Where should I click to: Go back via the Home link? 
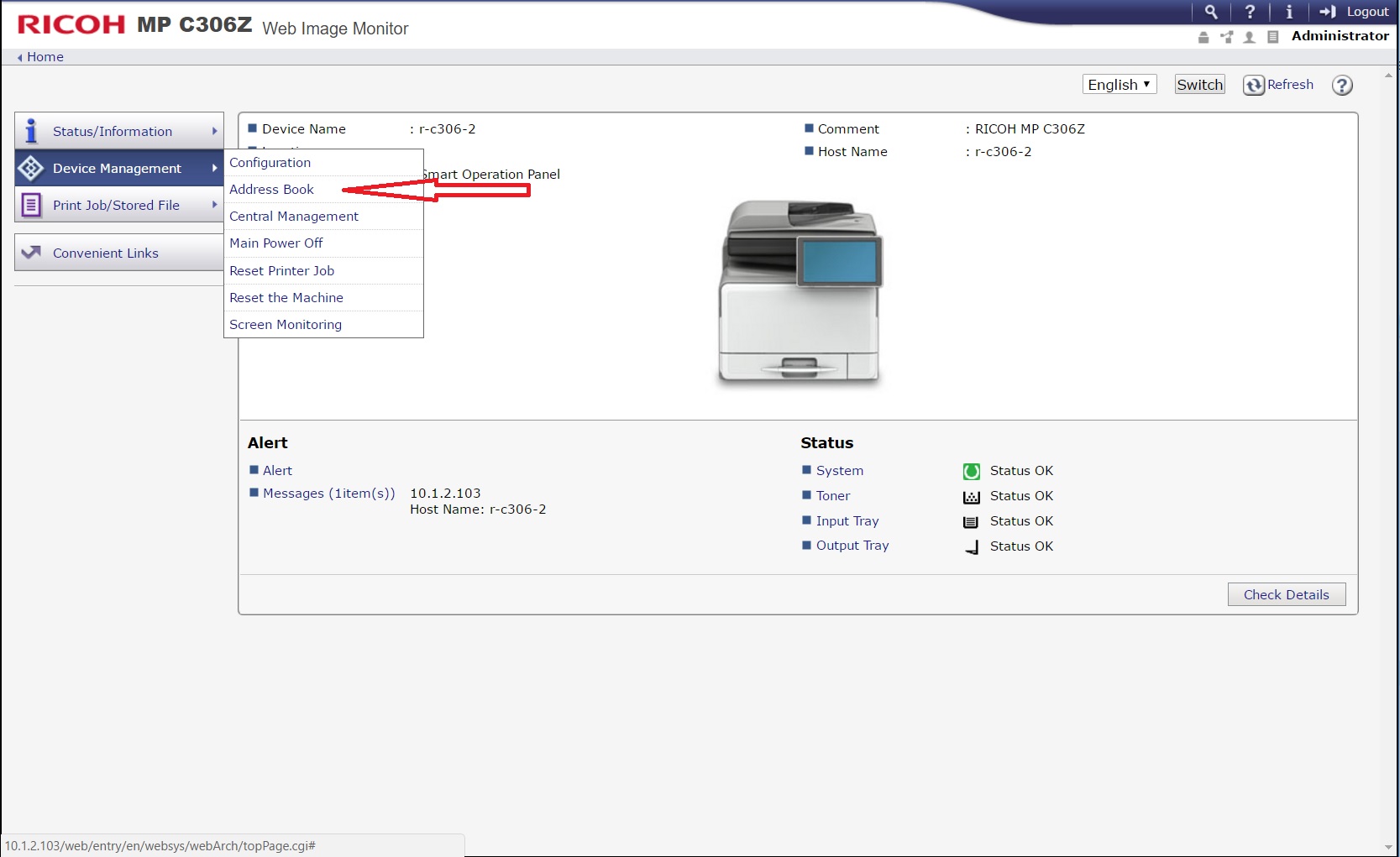45,57
